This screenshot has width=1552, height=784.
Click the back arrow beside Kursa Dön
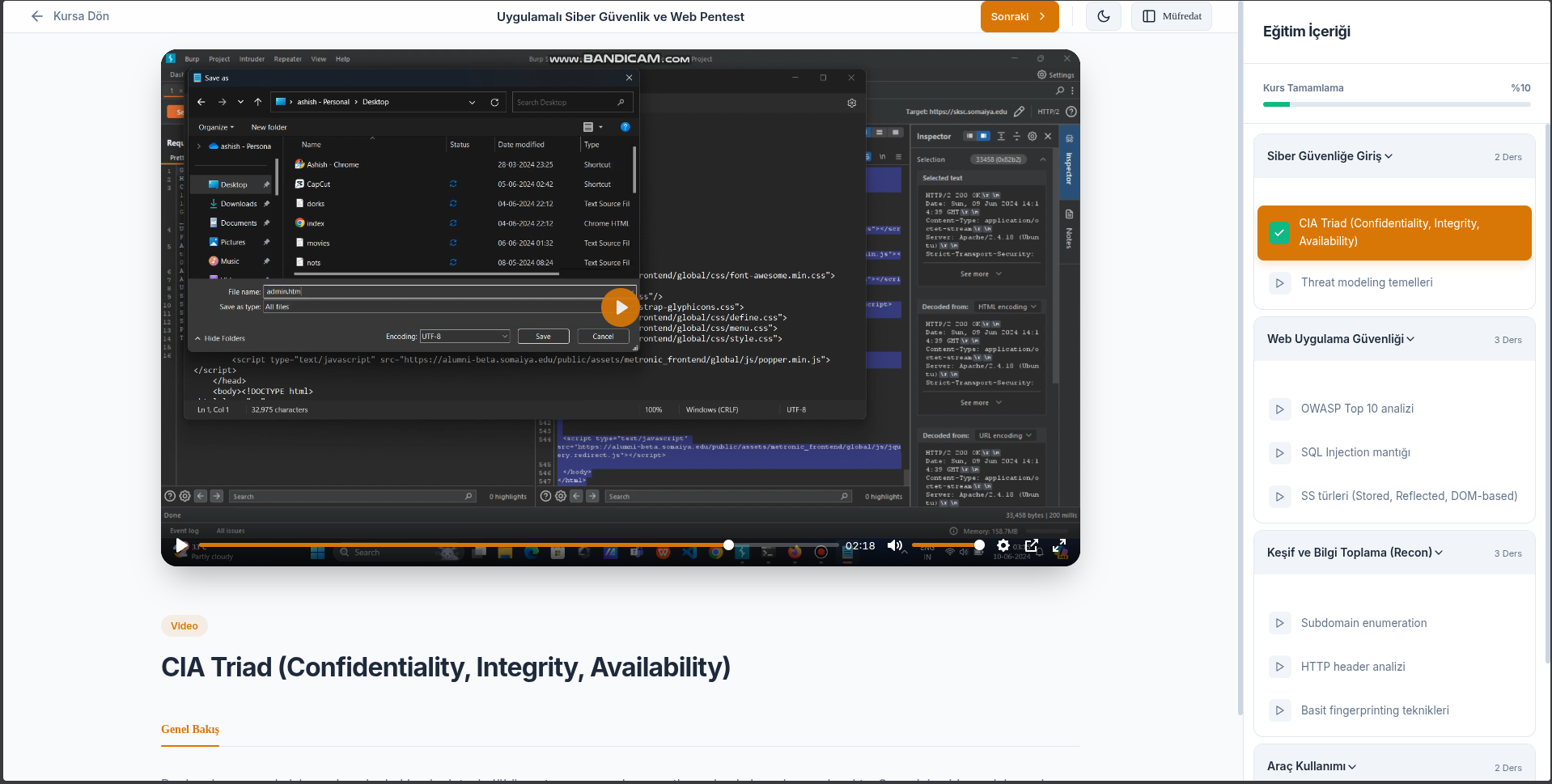(x=36, y=16)
